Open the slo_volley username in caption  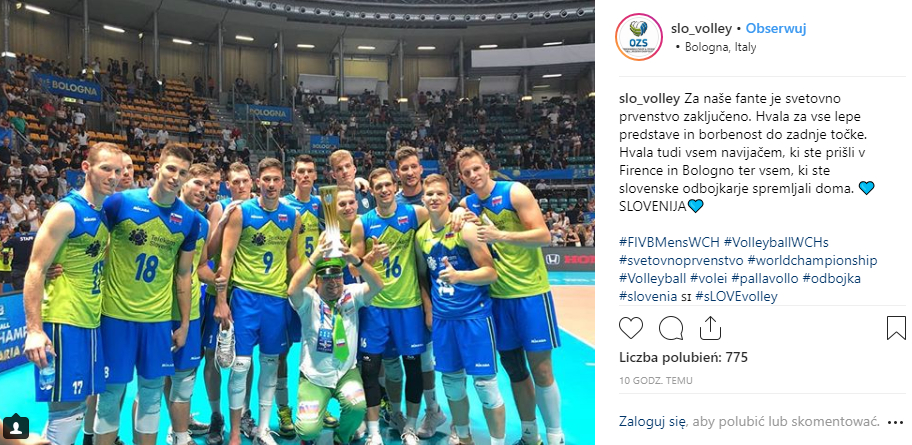[x=650, y=98]
